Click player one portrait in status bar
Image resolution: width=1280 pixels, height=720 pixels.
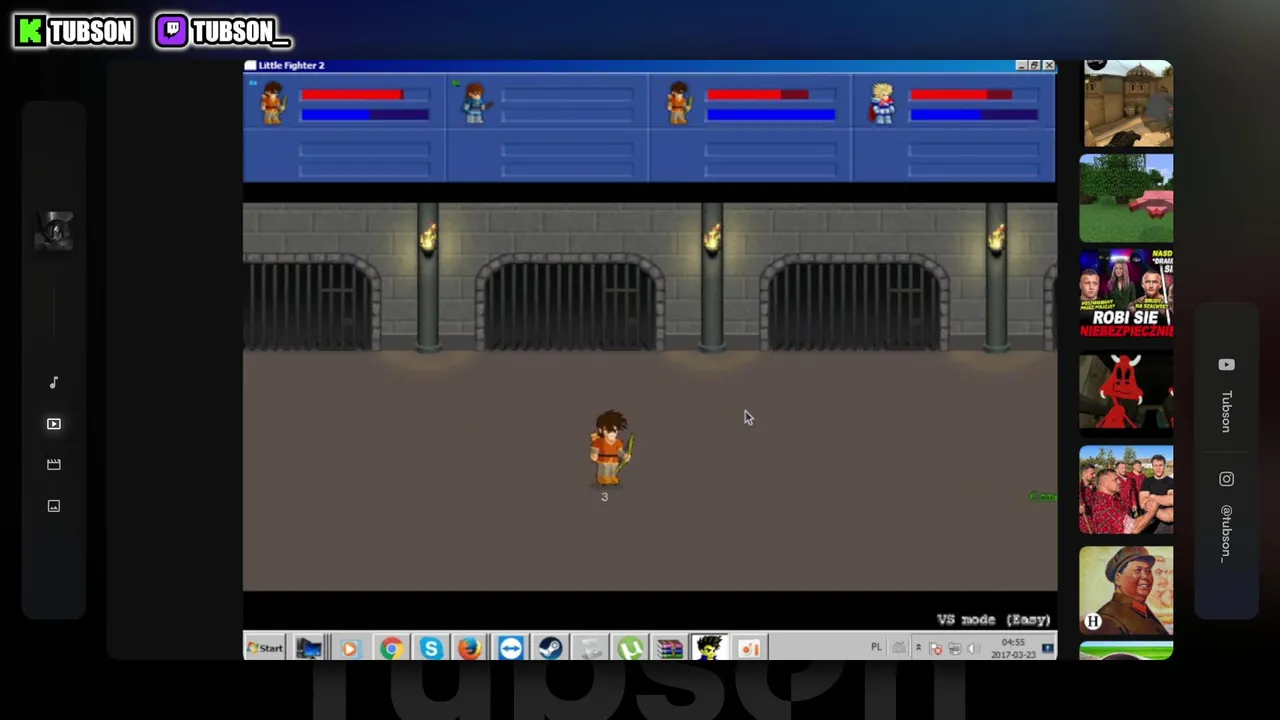click(x=272, y=104)
